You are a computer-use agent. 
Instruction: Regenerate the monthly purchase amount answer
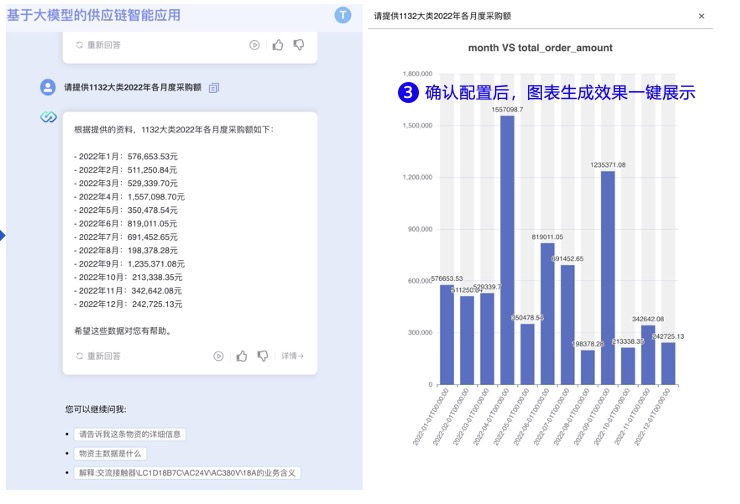coord(98,356)
